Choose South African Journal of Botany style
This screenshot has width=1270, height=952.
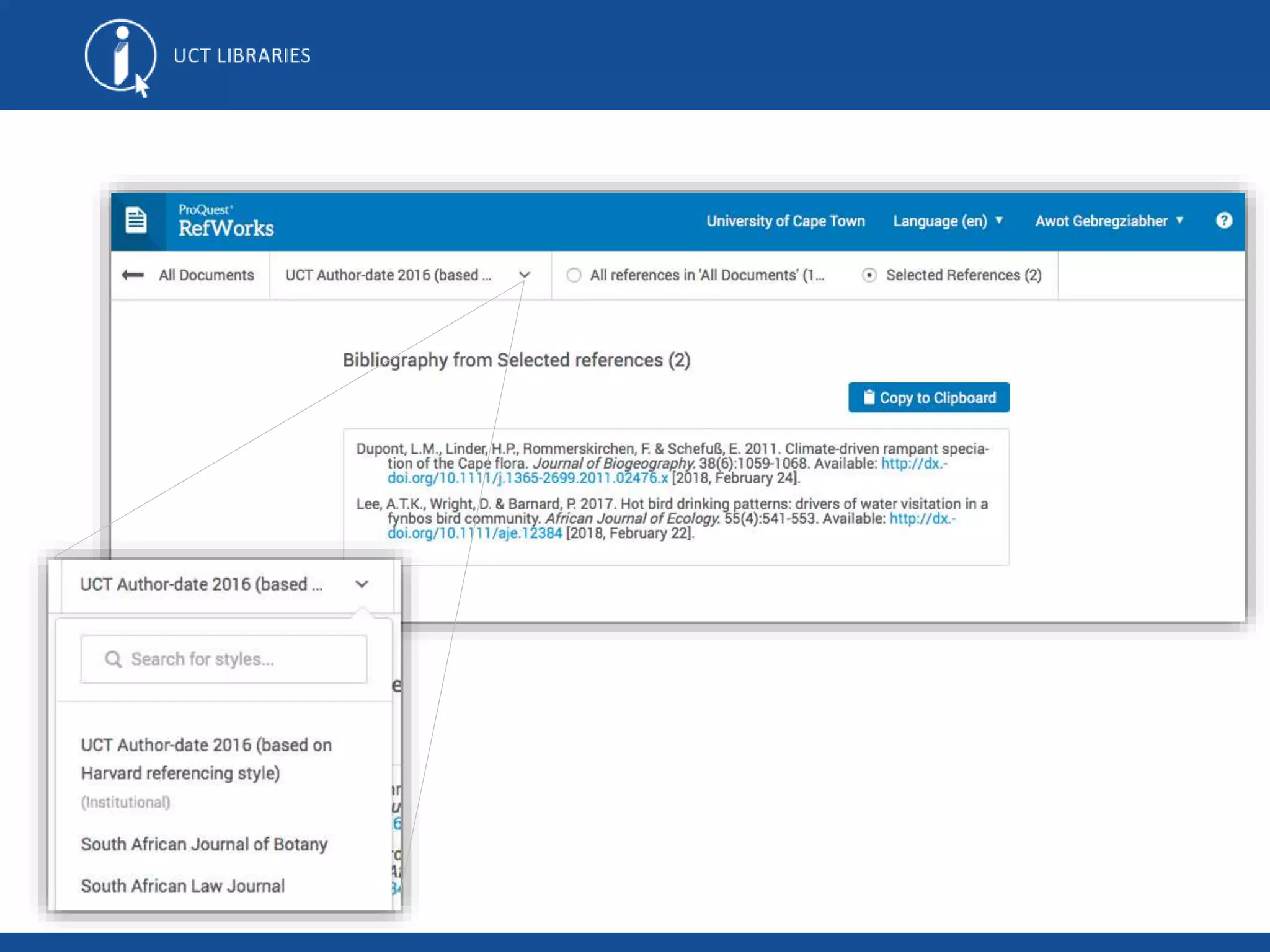point(204,844)
